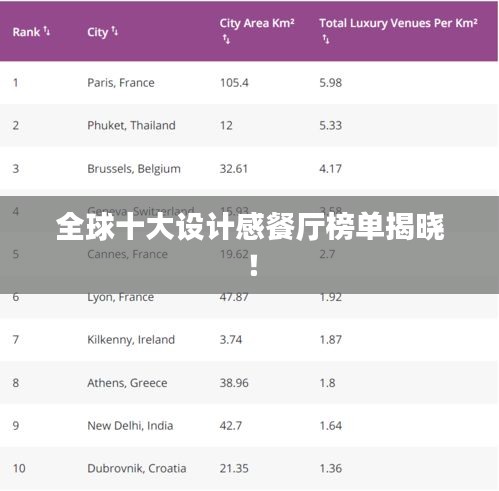Click the Chinese headline banner overlay
The width and height of the screenshot is (499, 491).
coord(249,245)
